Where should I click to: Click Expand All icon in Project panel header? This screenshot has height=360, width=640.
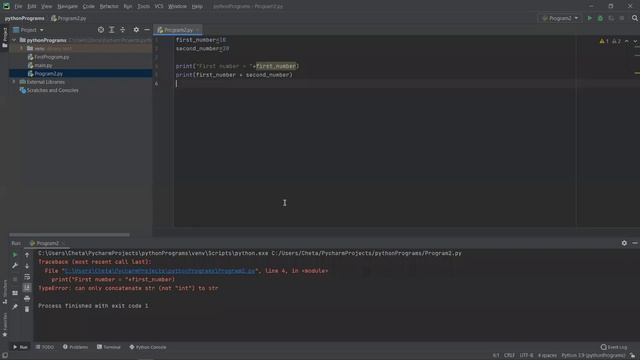click(x=112, y=30)
